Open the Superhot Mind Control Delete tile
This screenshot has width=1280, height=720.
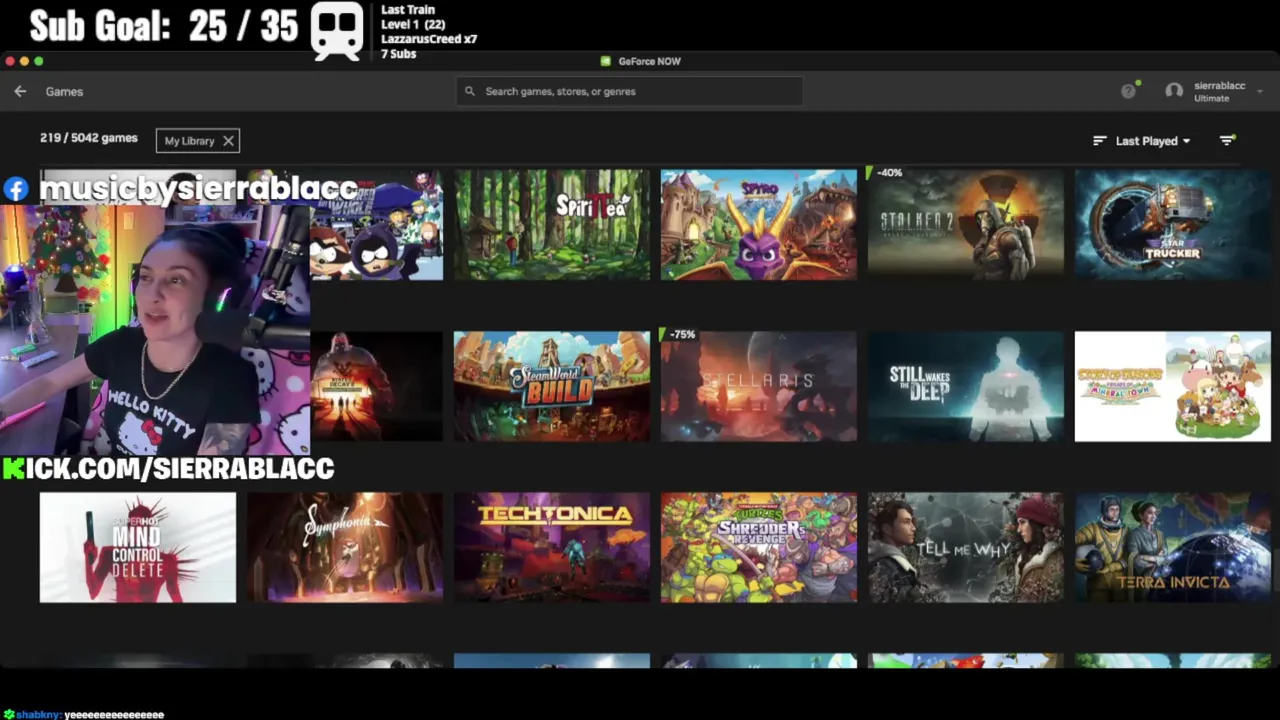coord(138,547)
